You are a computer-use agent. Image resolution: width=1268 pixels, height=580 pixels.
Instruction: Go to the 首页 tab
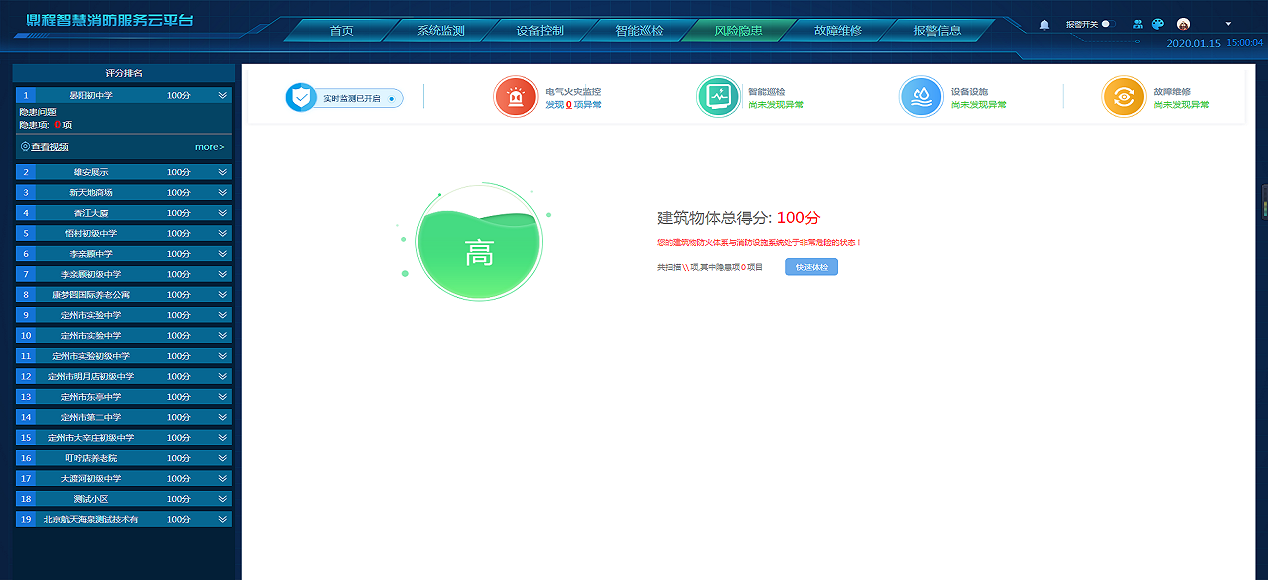(342, 30)
